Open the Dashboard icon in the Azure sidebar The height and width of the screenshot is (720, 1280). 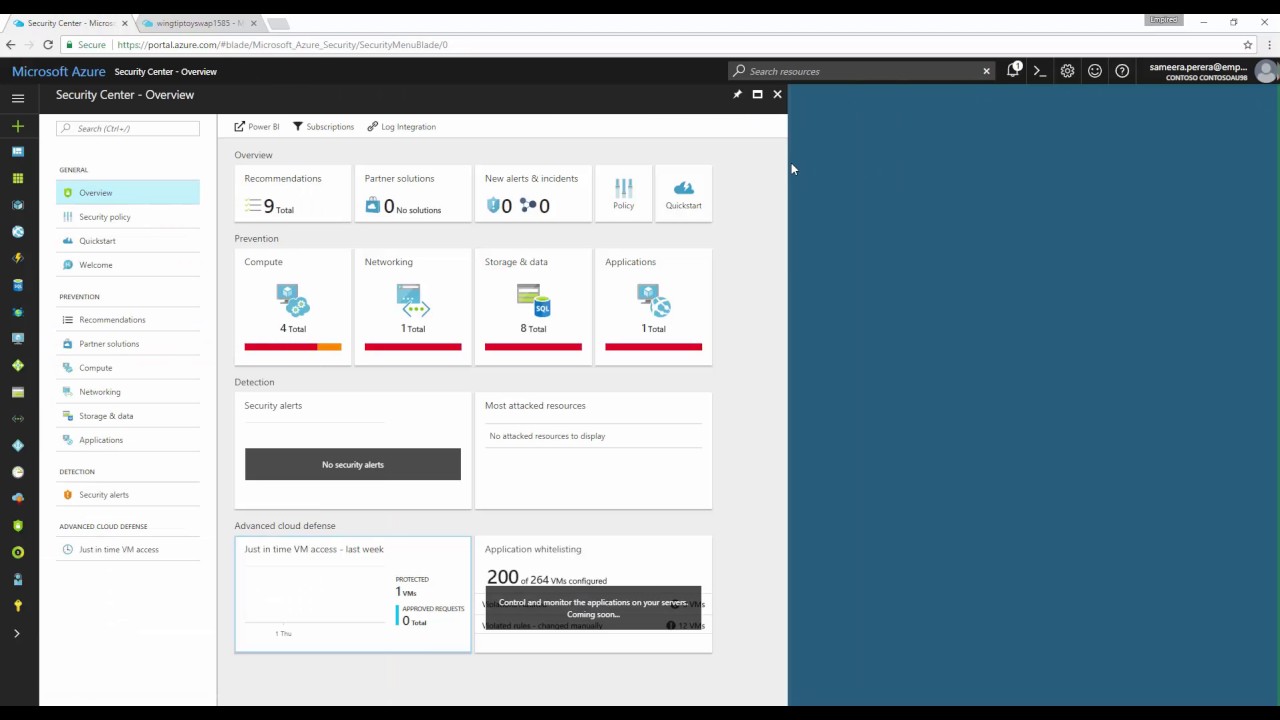click(18, 152)
